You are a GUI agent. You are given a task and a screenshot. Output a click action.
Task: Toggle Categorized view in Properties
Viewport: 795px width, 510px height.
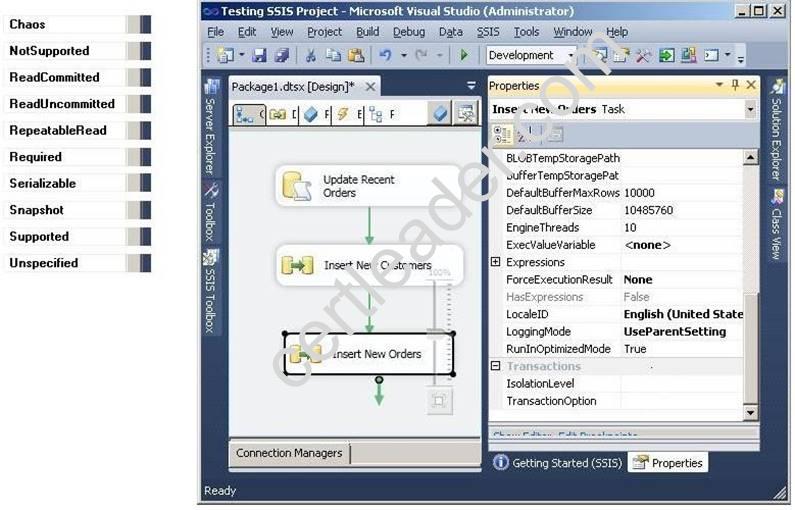(x=502, y=135)
